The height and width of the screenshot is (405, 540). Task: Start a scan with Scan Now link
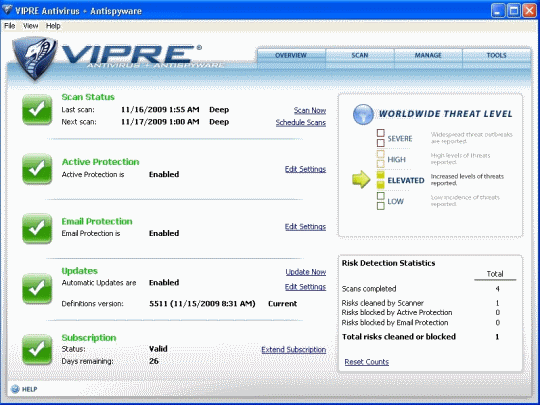click(310, 110)
